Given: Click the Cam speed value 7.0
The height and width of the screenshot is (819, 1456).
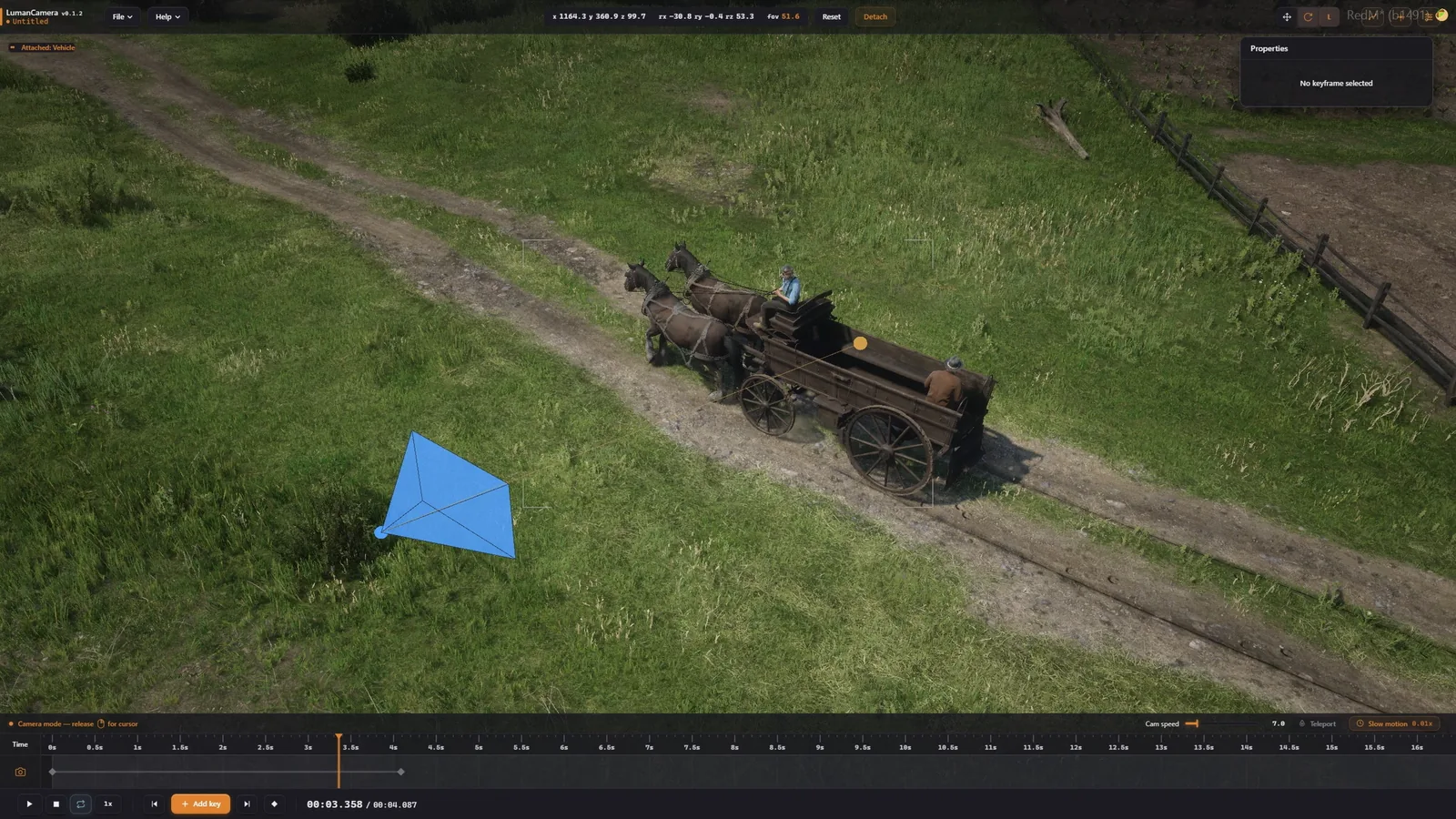Looking at the screenshot, I should point(1279,723).
